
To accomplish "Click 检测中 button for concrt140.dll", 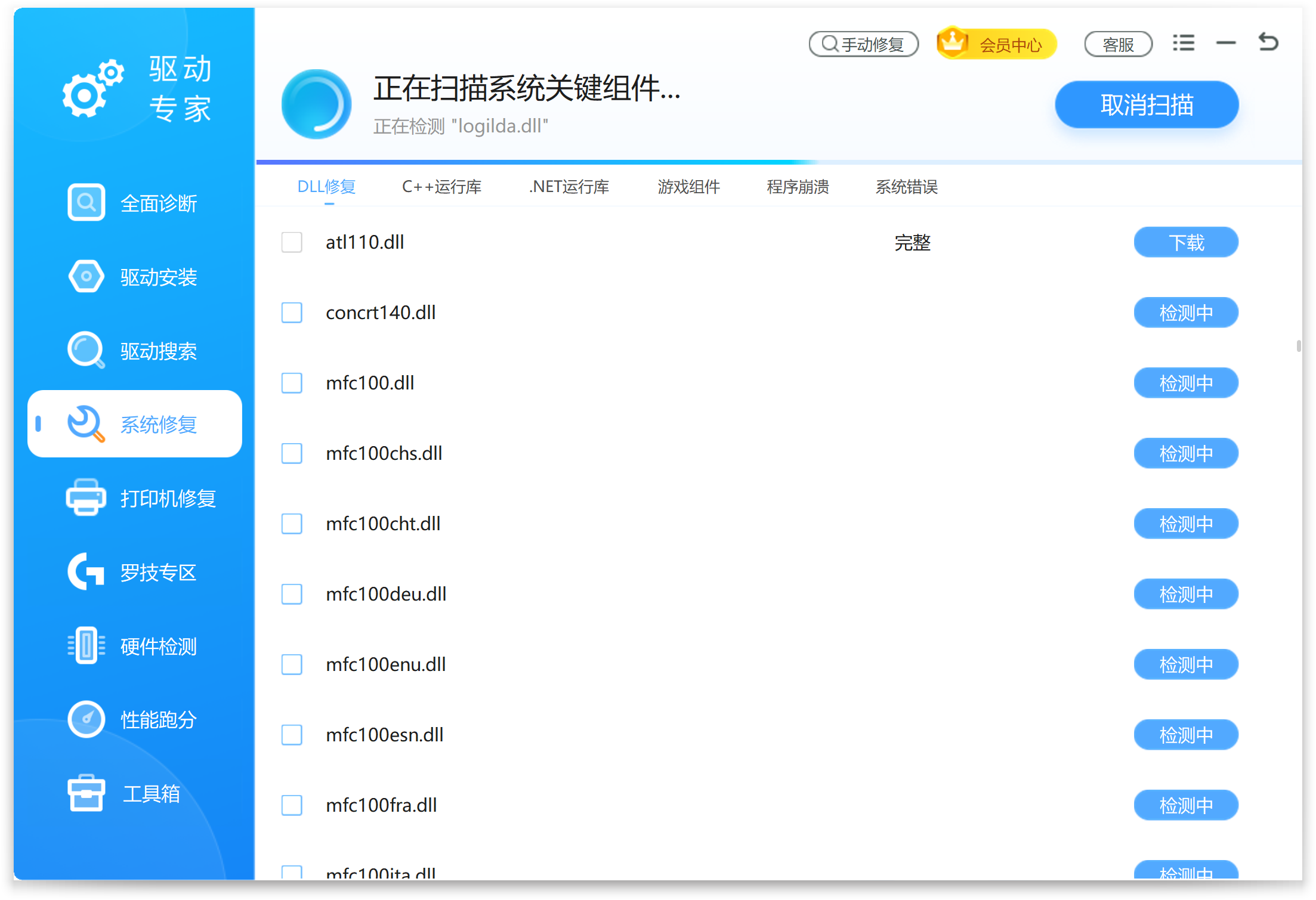I will (x=1186, y=313).
